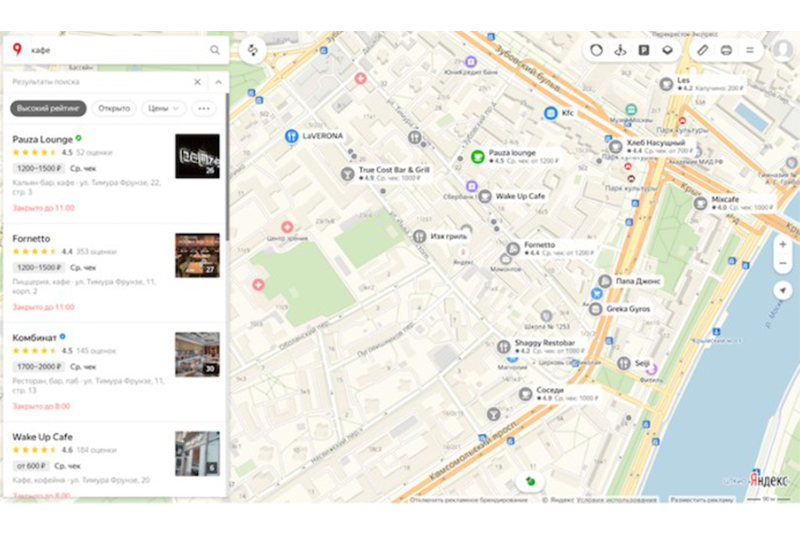Toggle the Высокий рейтинг filter

(x=48, y=108)
